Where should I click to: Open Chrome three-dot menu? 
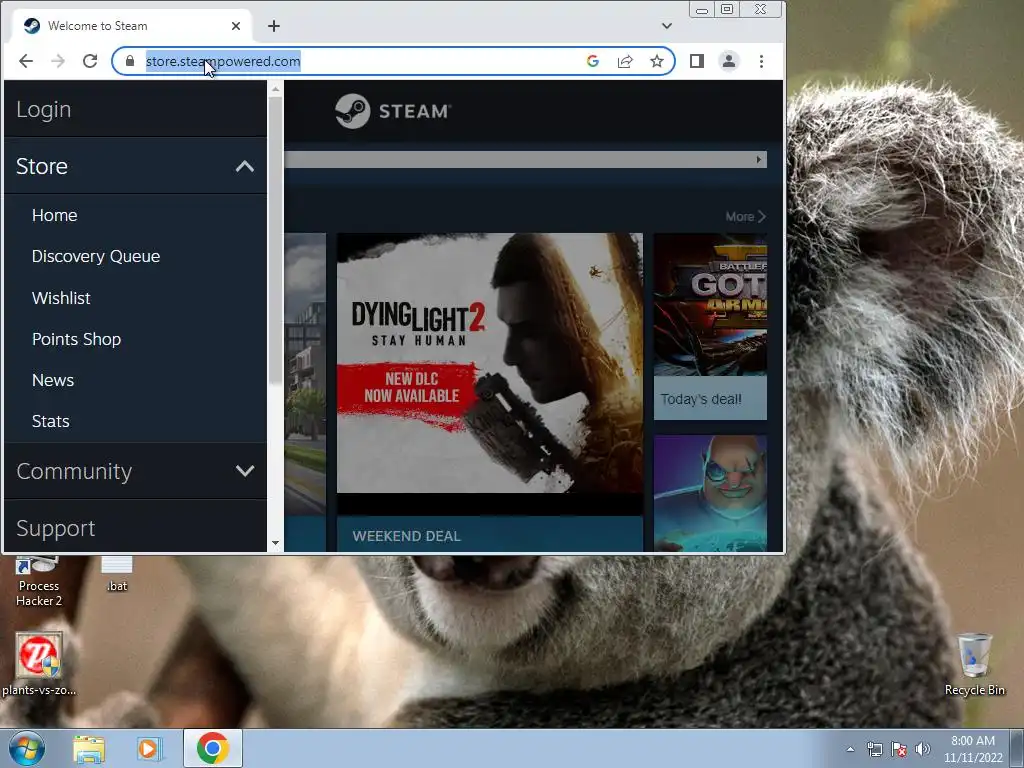pyautogui.click(x=761, y=61)
